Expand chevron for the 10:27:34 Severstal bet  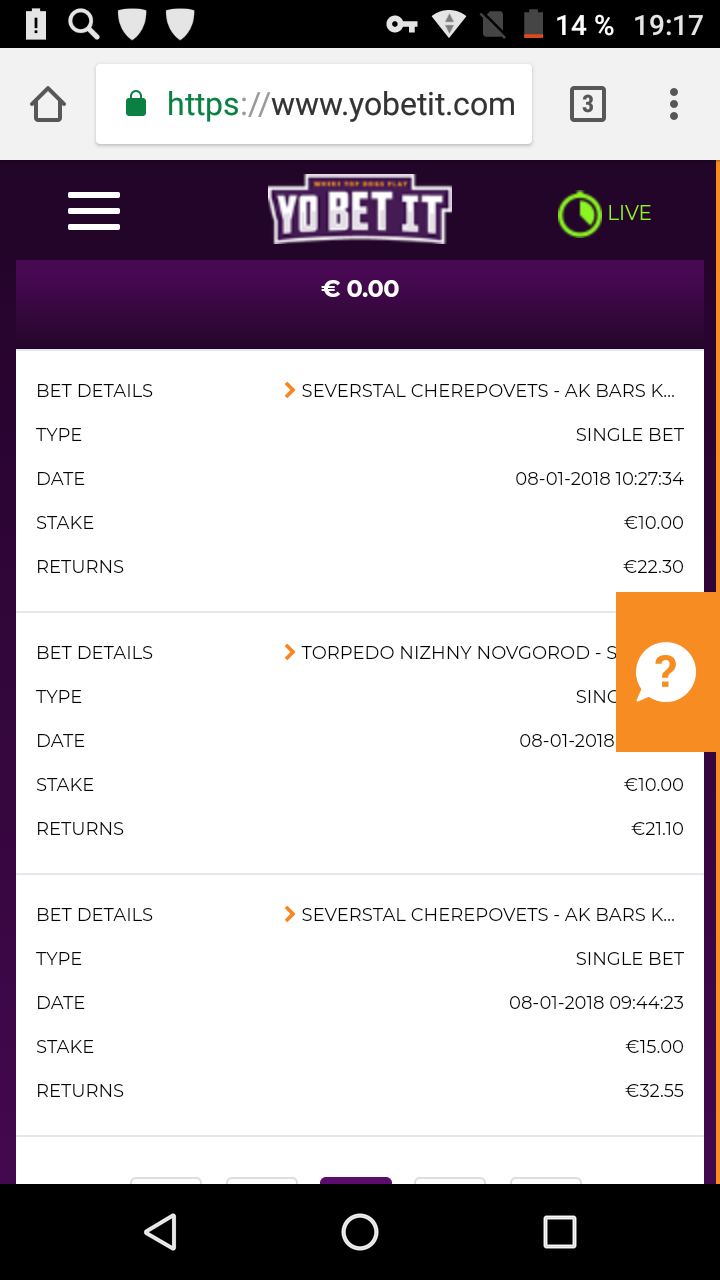290,390
